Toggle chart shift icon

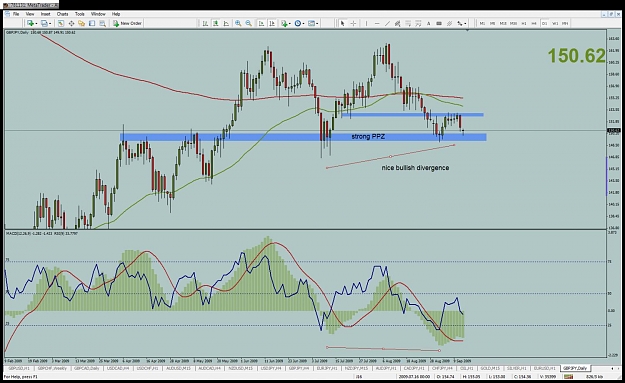coord(272,24)
